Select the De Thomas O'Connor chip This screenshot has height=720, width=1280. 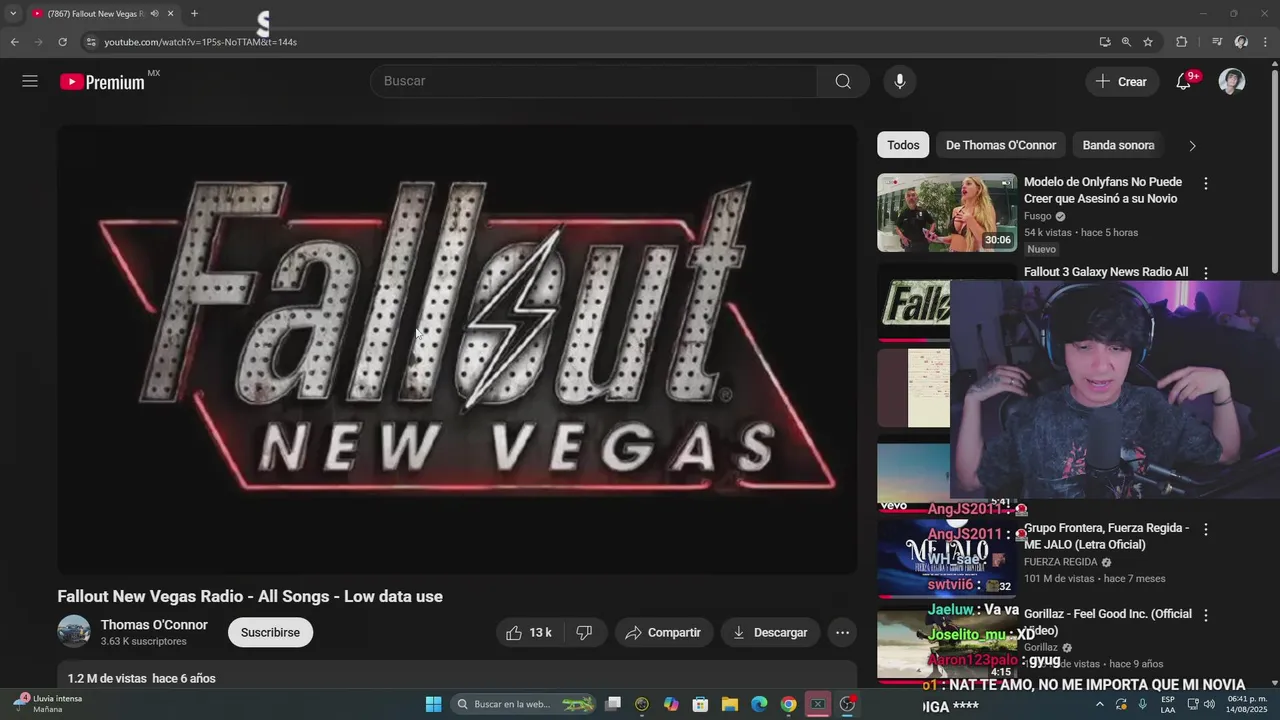1001,145
